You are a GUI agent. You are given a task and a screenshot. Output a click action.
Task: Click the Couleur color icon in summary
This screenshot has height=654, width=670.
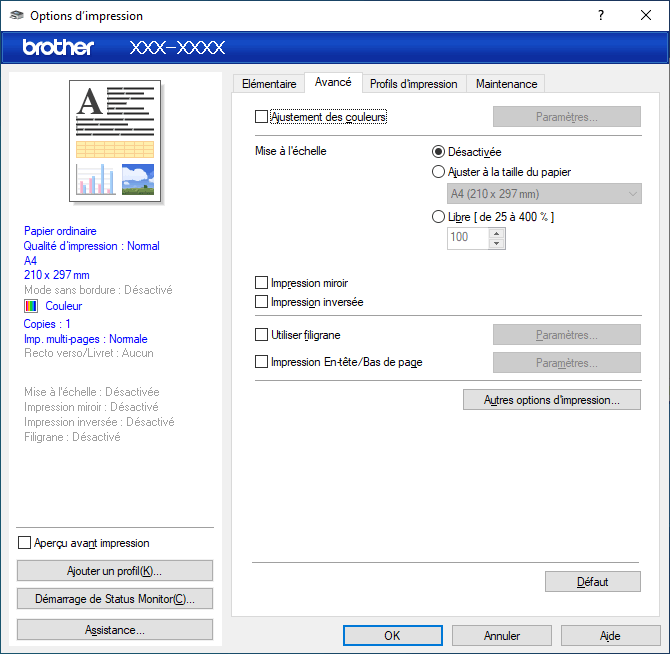tap(30, 306)
